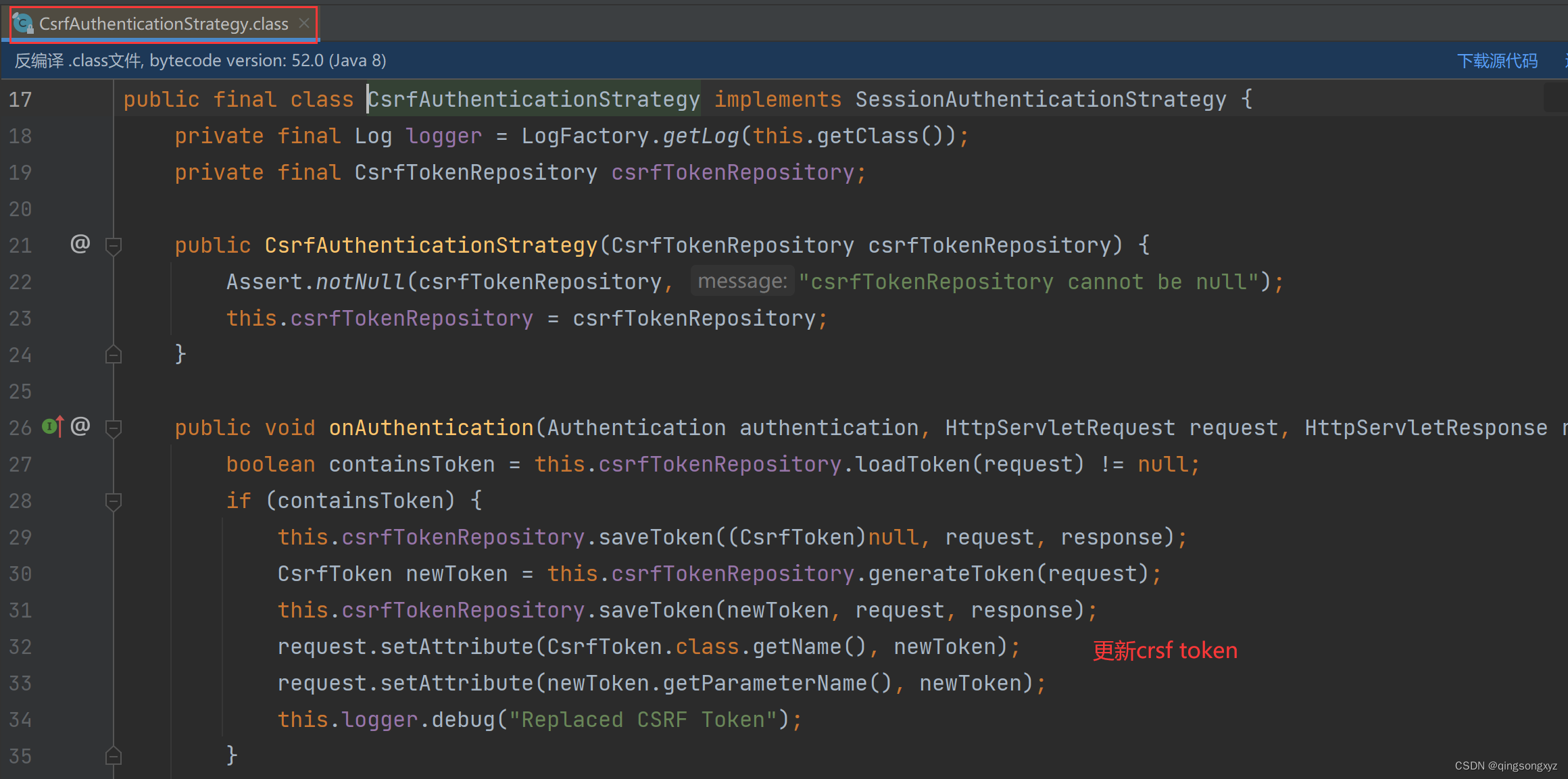The image size is (1568, 779).
Task: Collapse the if block fold on line 28
Action: click(x=114, y=501)
